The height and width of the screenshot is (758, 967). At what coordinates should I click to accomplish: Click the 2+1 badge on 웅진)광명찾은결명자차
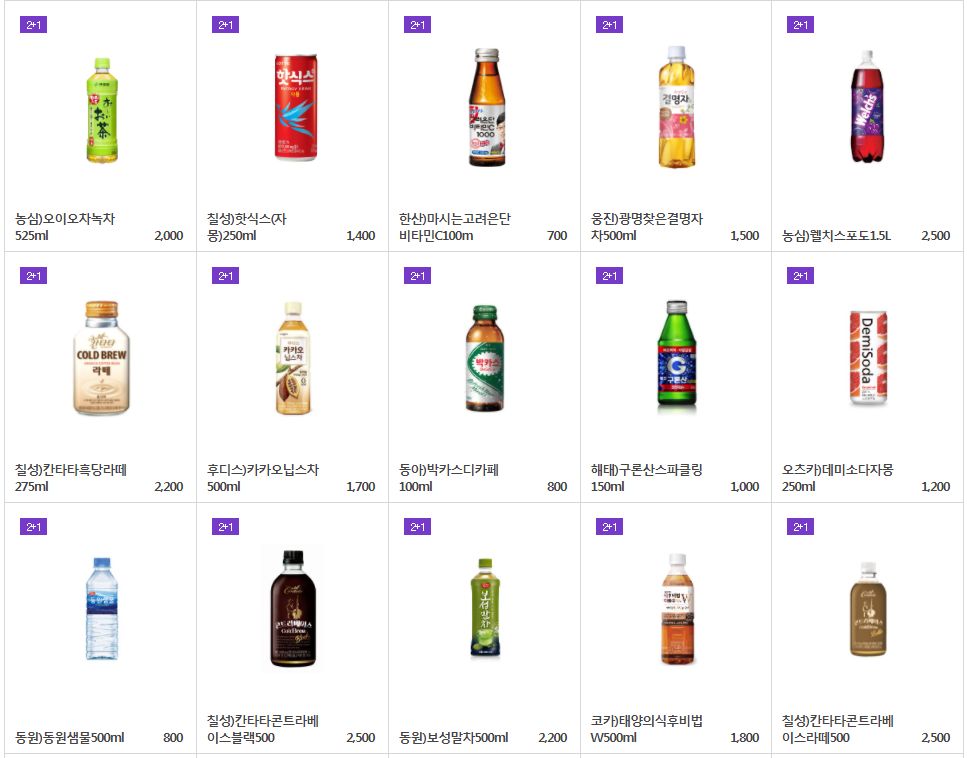609,25
